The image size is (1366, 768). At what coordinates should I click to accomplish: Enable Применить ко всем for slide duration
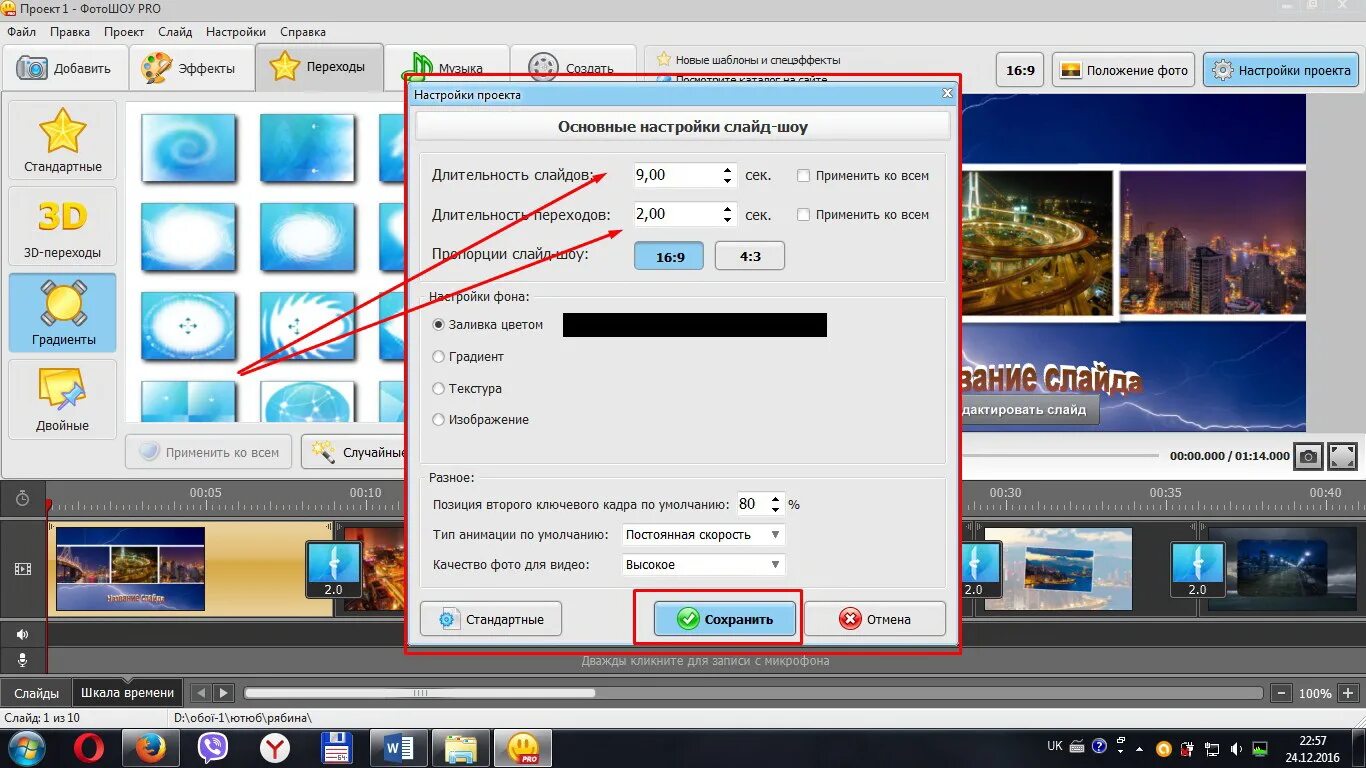click(x=803, y=175)
